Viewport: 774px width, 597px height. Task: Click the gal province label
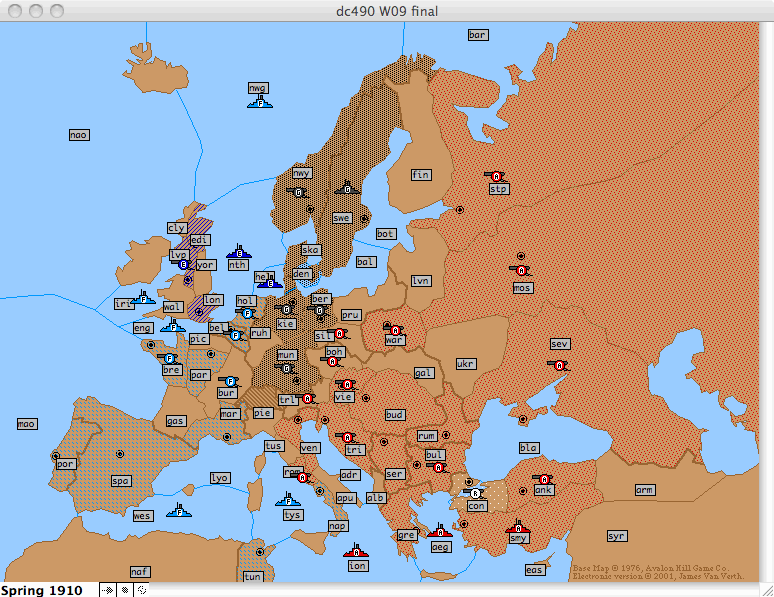pyautogui.click(x=424, y=373)
